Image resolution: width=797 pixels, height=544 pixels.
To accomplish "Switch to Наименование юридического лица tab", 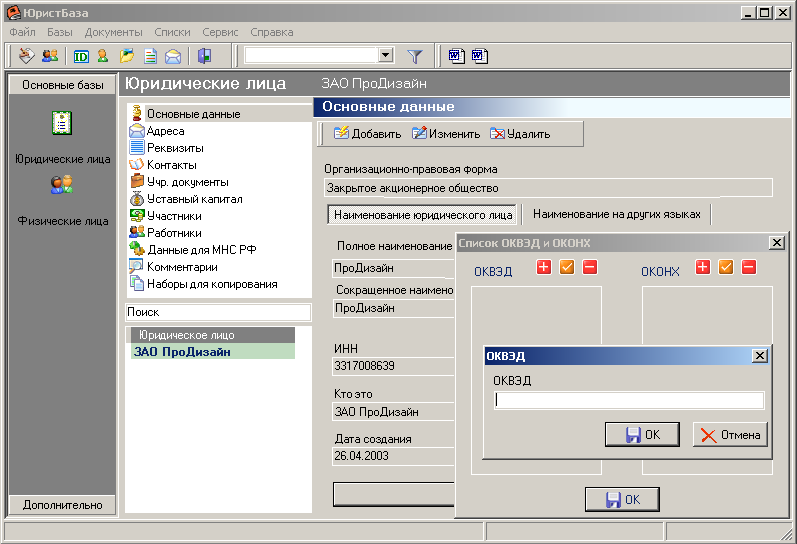I will pos(422,215).
